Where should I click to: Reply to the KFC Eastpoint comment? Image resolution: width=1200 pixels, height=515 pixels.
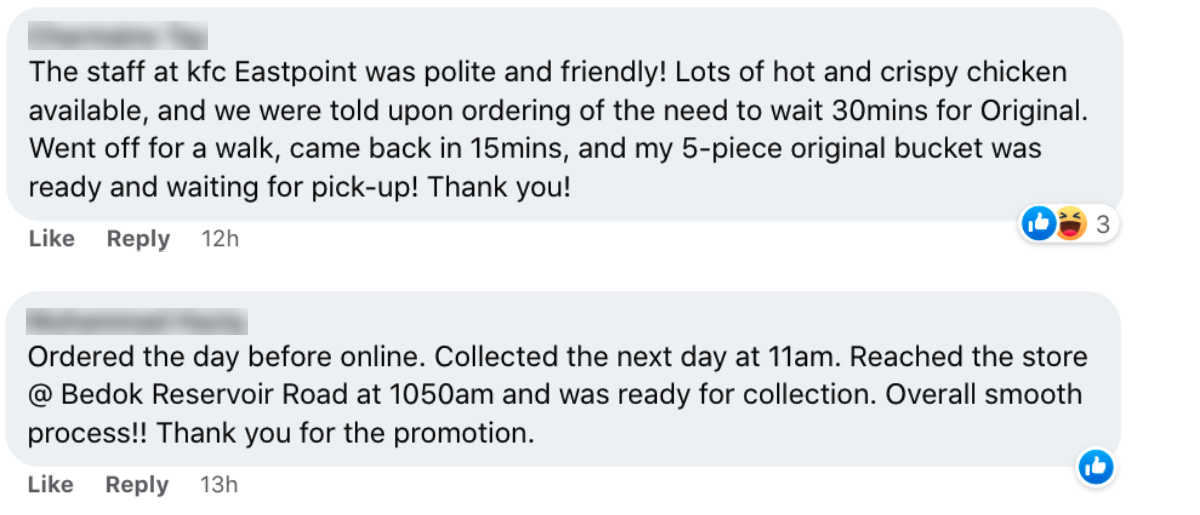click(138, 239)
